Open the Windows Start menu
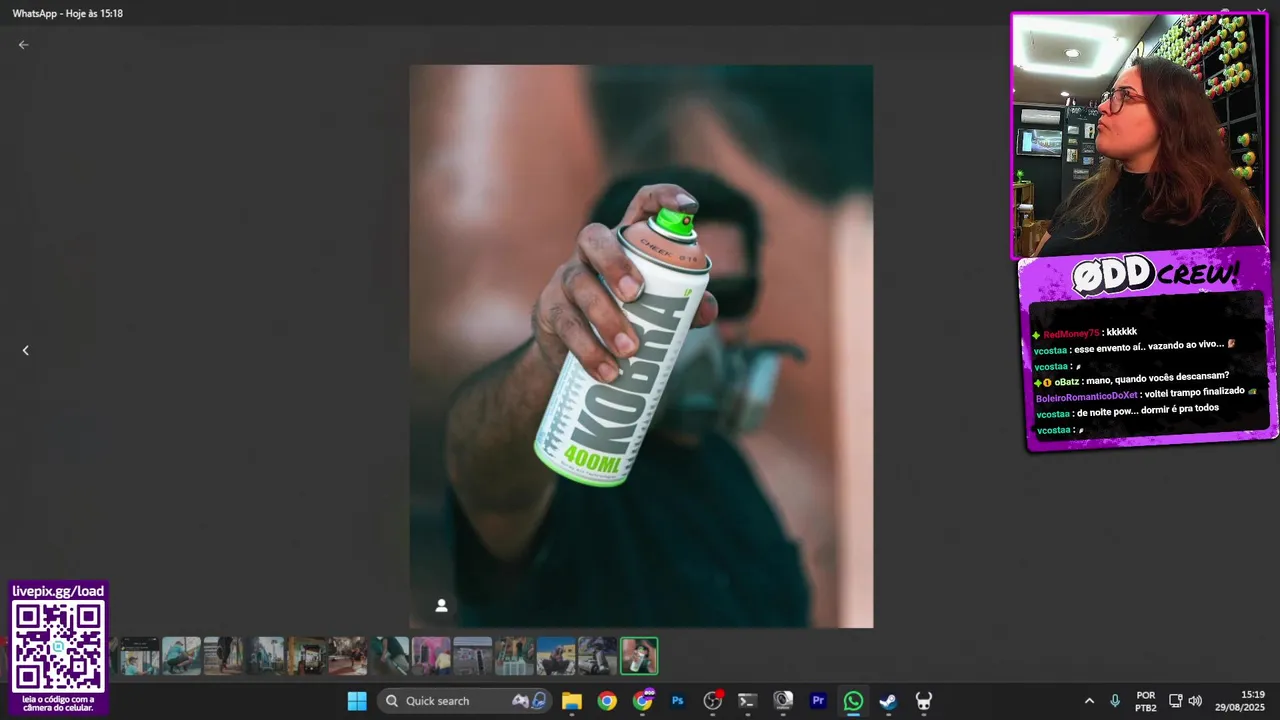The image size is (1280, 720). [357, 701]
